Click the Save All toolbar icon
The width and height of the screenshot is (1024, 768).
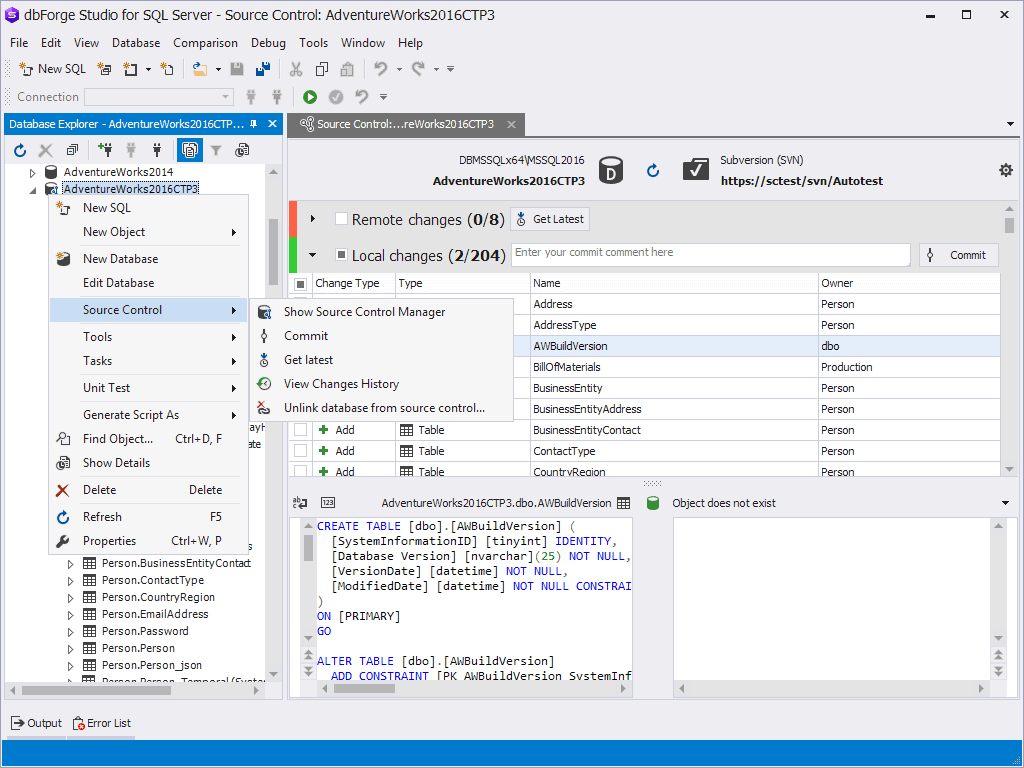(263, 69)
